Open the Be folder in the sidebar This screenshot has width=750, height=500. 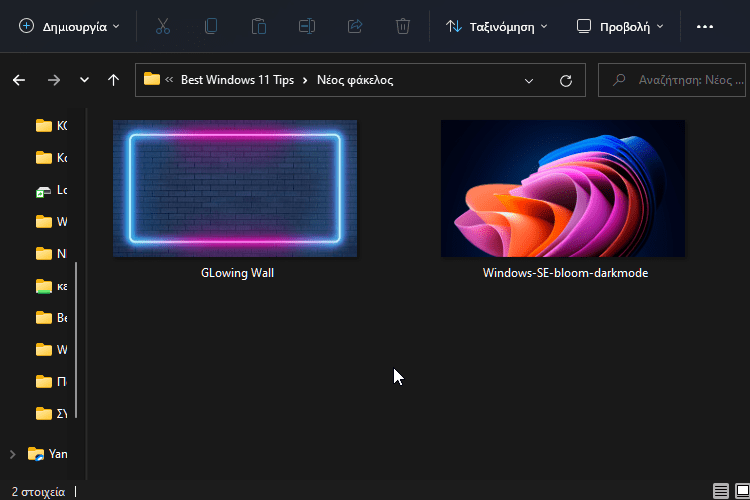[51, 318]
